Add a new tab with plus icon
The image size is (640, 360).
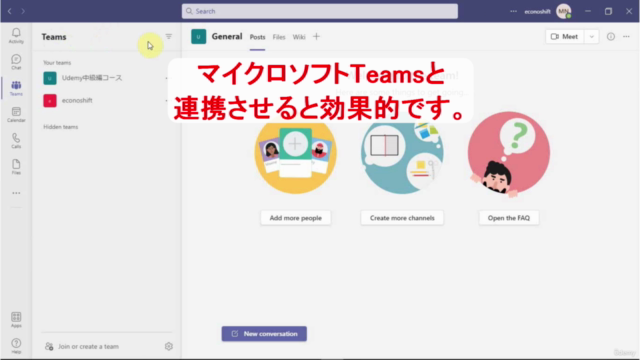(x=316, y=37)
